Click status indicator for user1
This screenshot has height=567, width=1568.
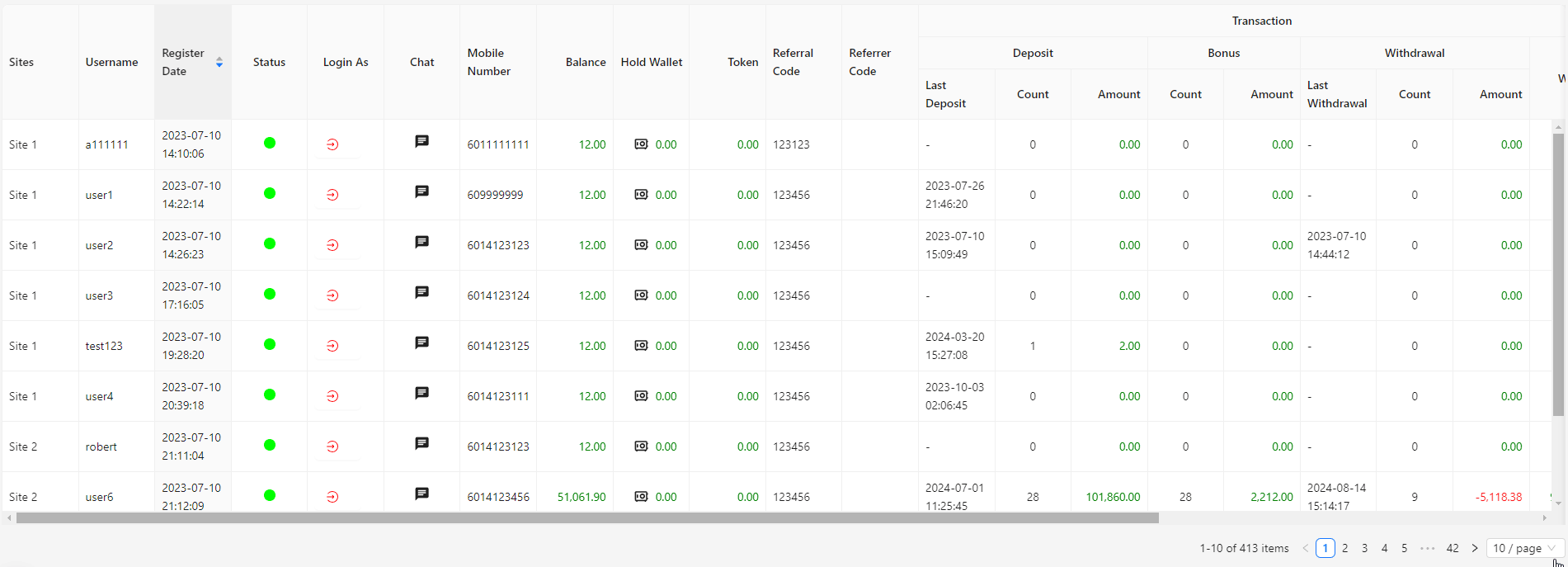tap(270, 193)
